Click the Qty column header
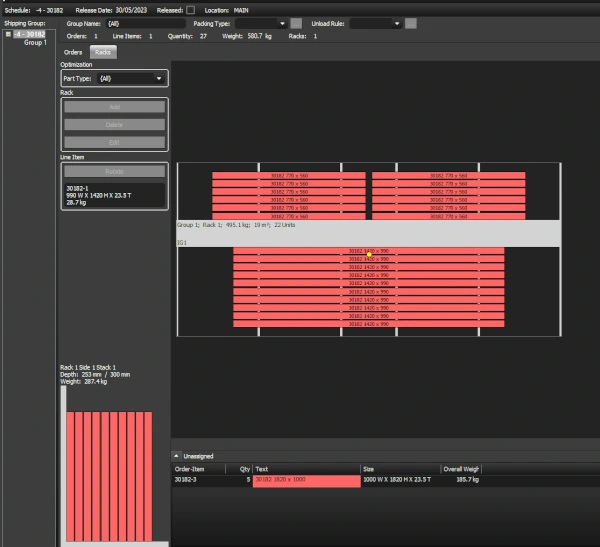 (239, 469)
